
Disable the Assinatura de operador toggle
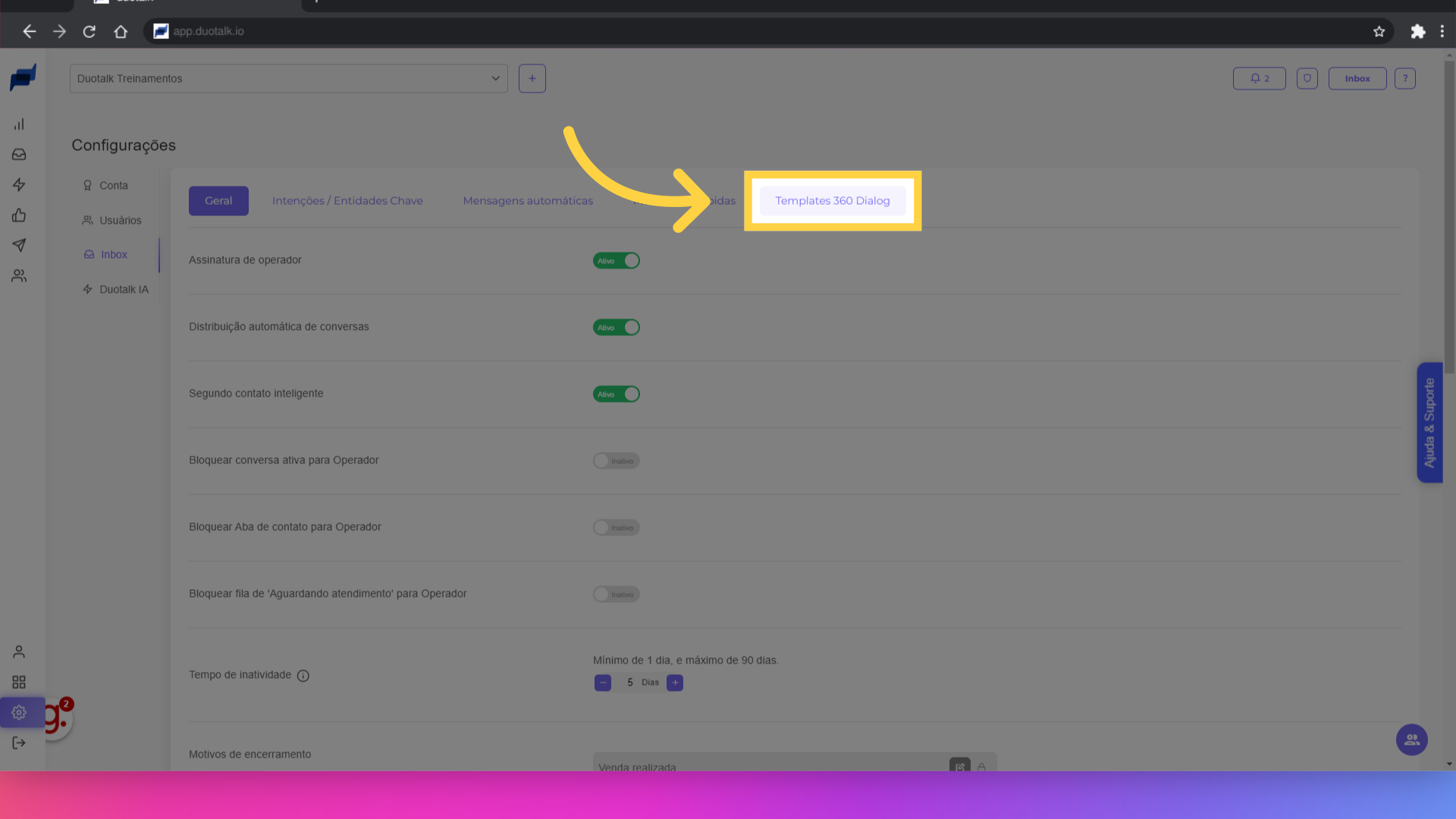coord(616,261)
